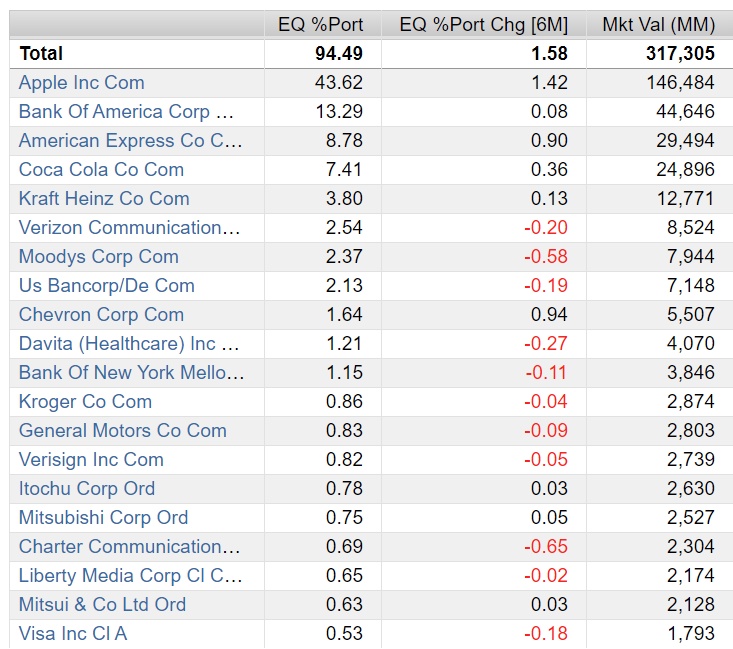Open Kroger Co Com holding

click(x=85, y=402)
